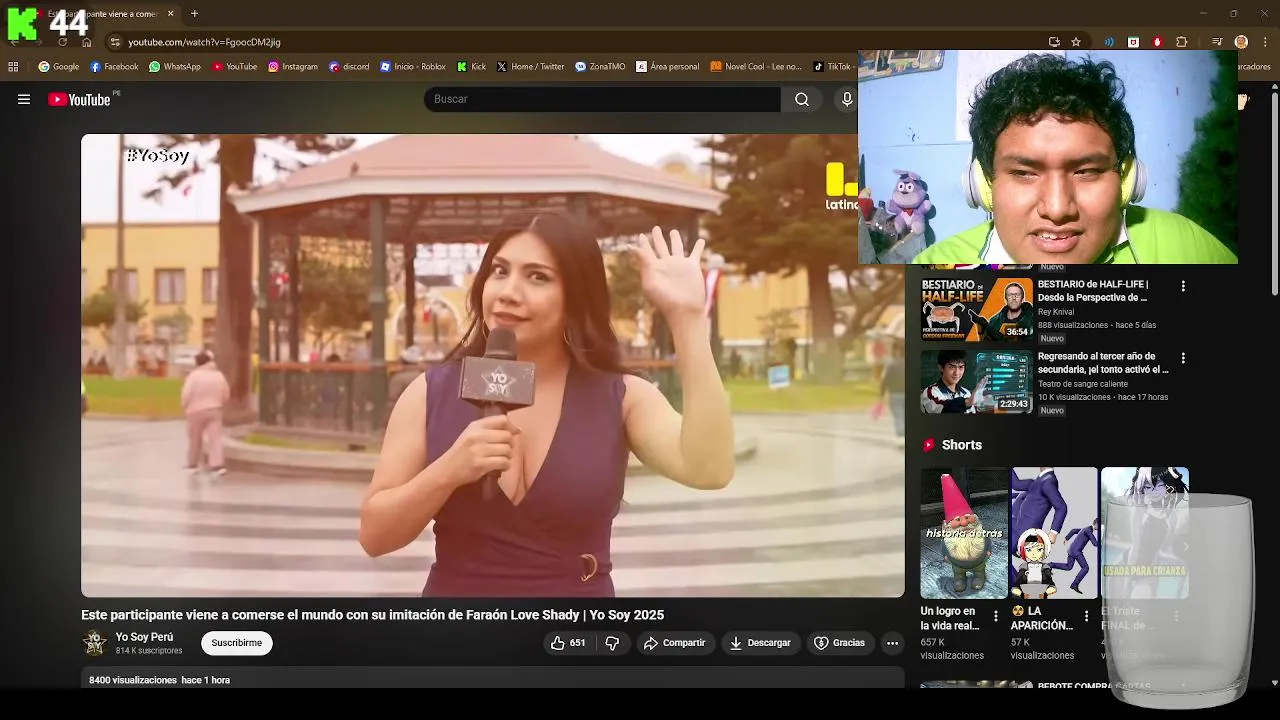This screenshot has height=720, width=1280.
Task: Click the Compartir share button
Action: coord(675,643)
